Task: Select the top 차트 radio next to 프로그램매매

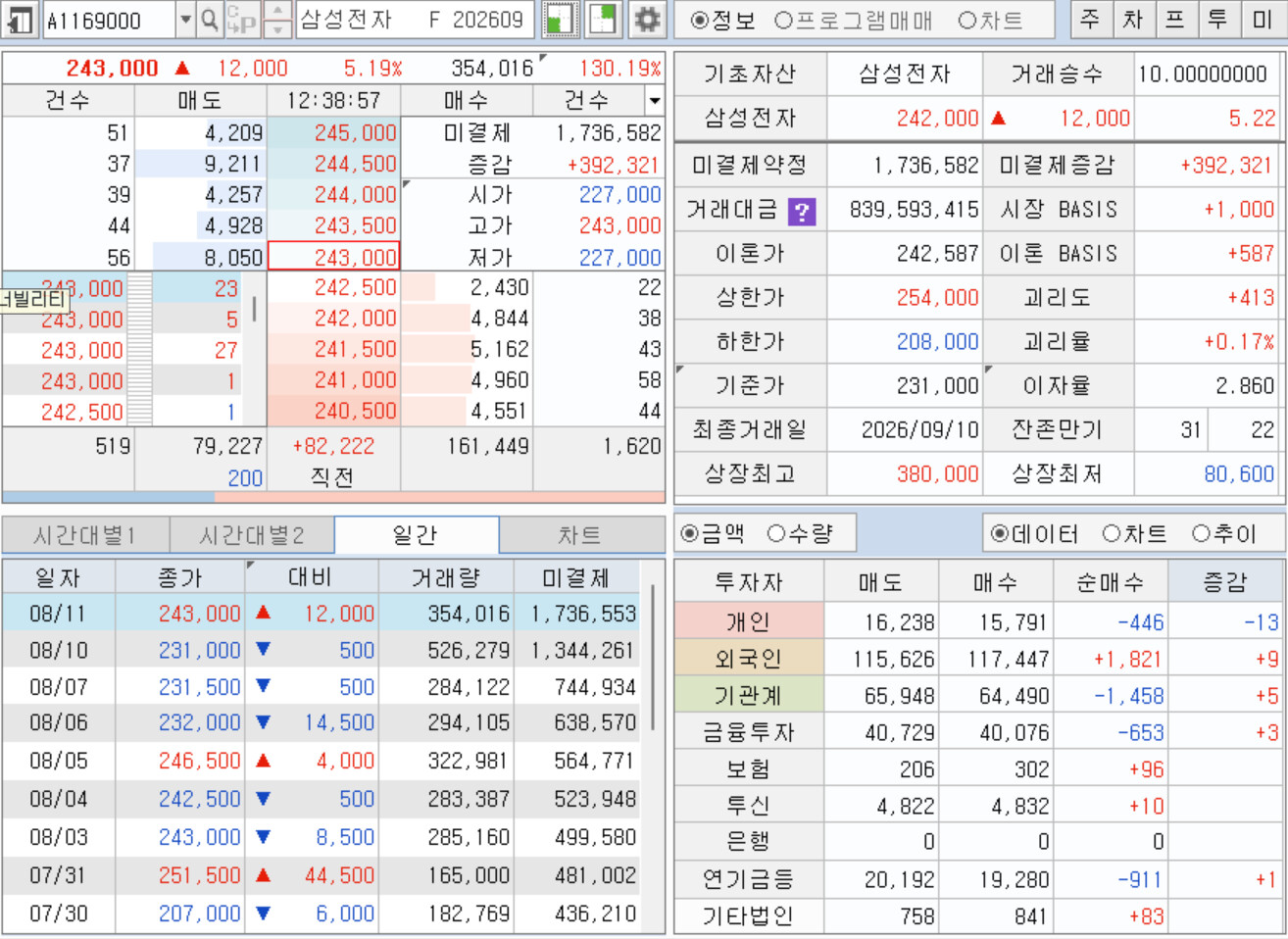Action: click(966, 21)
